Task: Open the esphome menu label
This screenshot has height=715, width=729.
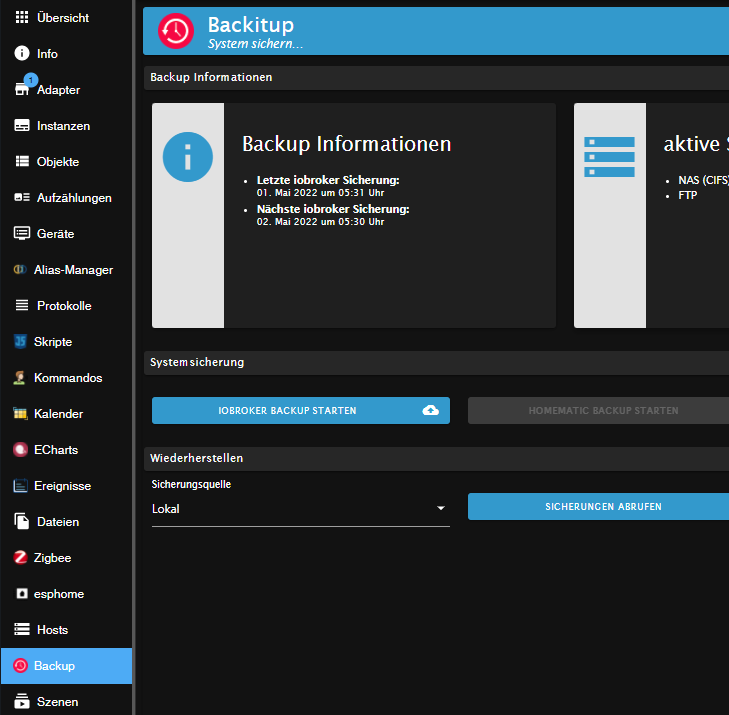Action: [59, 594]
